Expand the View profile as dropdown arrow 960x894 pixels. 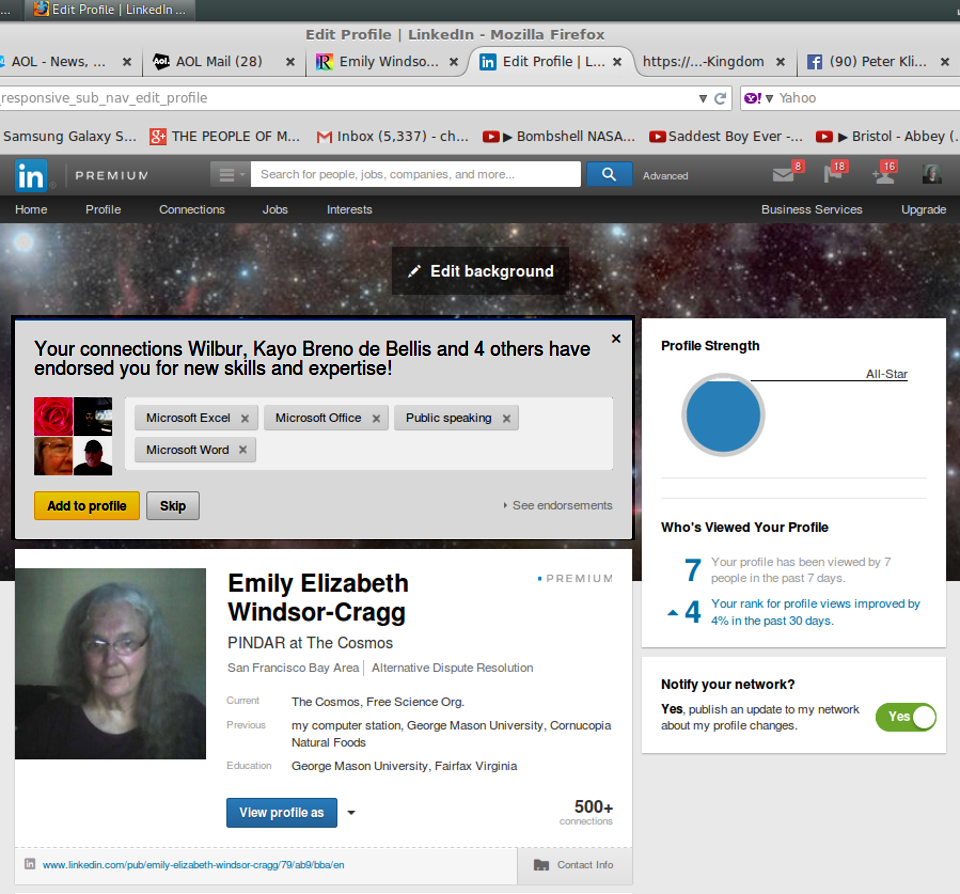[x=351, y=813]
